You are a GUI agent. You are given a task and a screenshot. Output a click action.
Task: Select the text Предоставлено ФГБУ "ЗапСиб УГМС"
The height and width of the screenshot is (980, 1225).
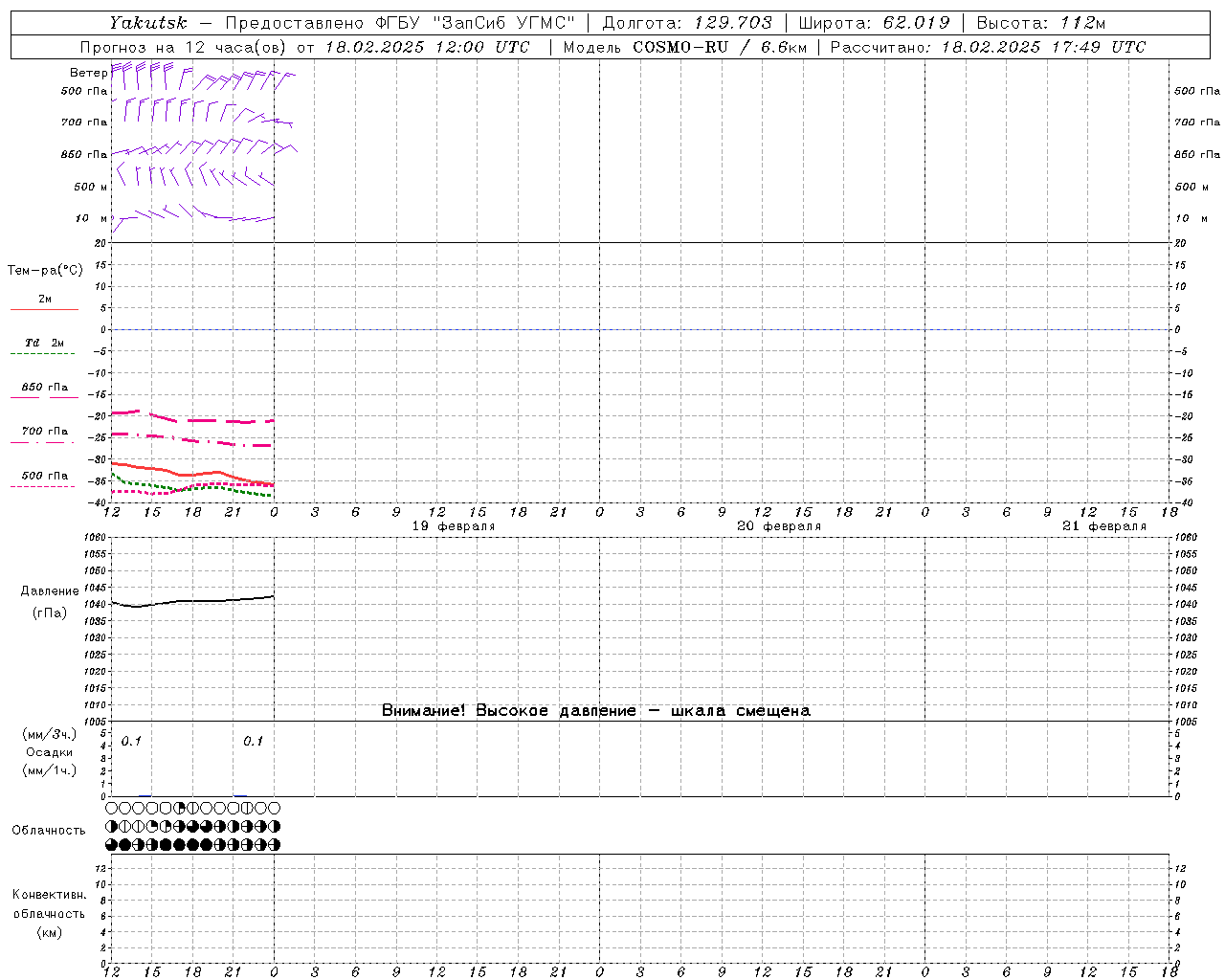point(400,23)
